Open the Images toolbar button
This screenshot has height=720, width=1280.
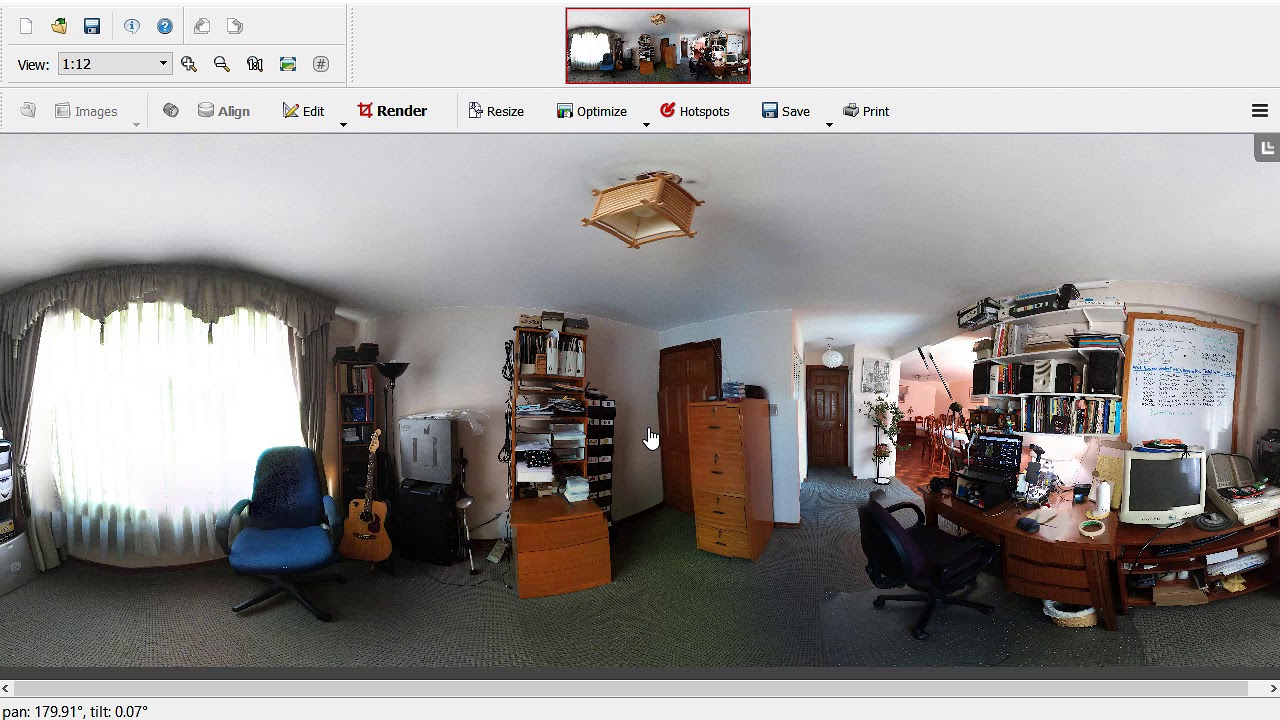(86, 111)
